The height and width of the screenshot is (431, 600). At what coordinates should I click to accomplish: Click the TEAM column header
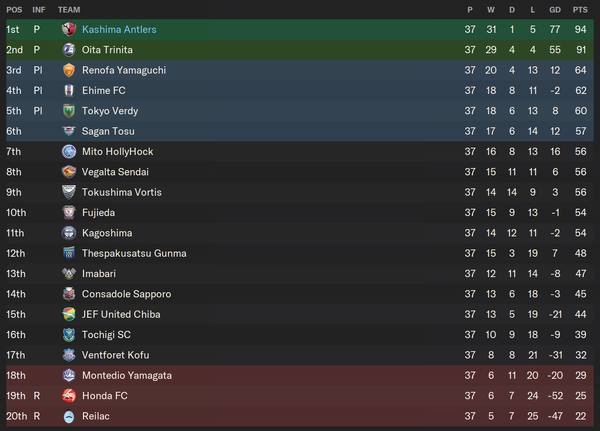pyautogui.click(x=69, y=10)
